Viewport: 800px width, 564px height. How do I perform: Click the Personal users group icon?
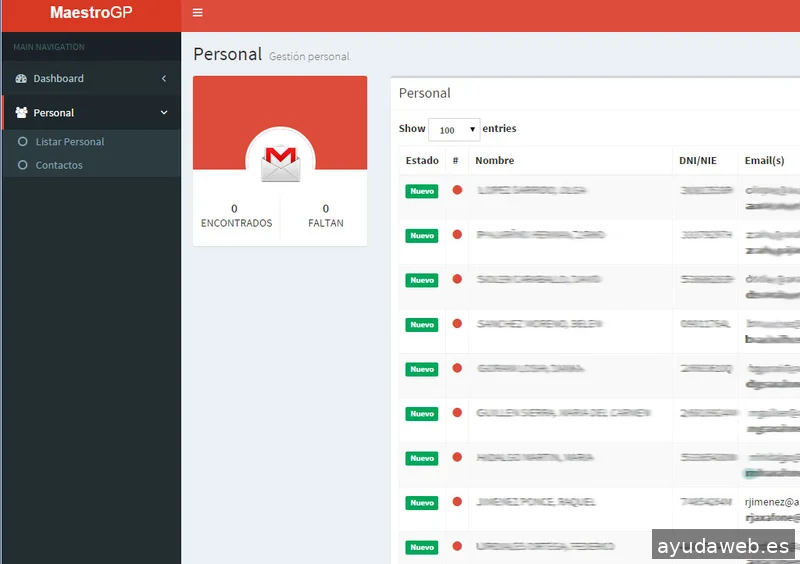point(21,113)
